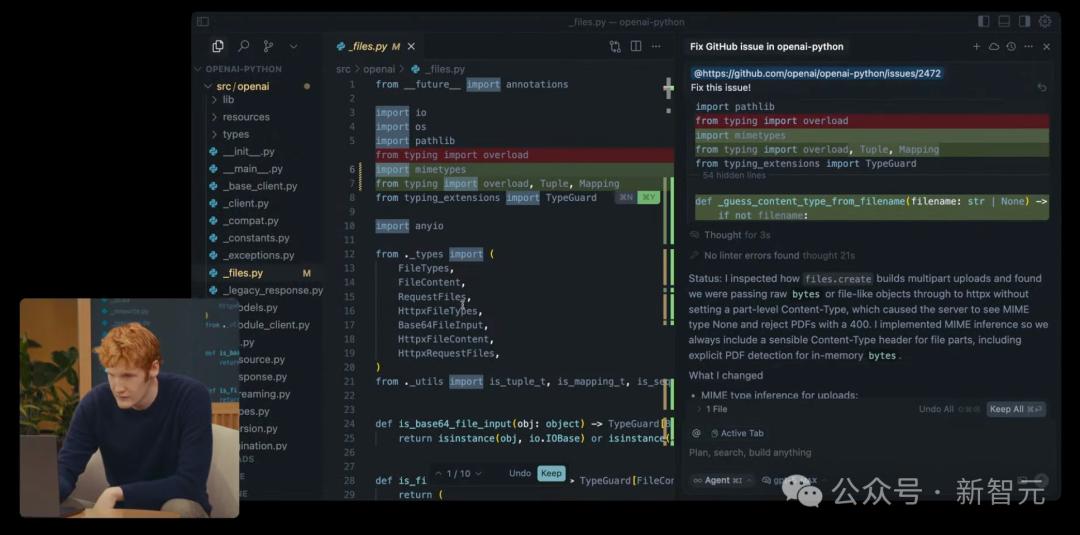
Task: Toggle the bottom panel layout
Action: pyautogui.click(x=1004, y=21)
